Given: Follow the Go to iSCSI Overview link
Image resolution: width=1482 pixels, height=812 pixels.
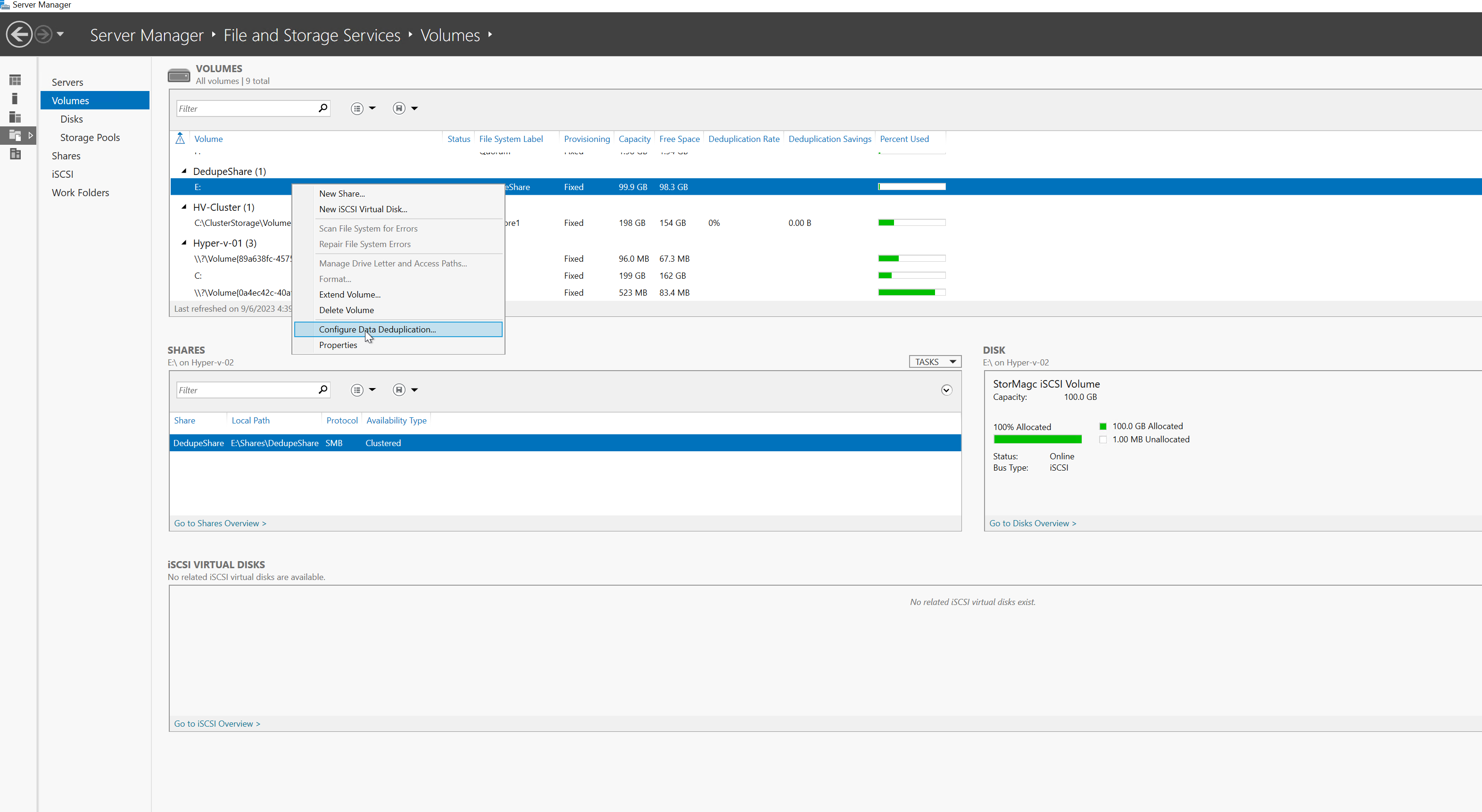Looking at the screenshot, I should 217,723.
